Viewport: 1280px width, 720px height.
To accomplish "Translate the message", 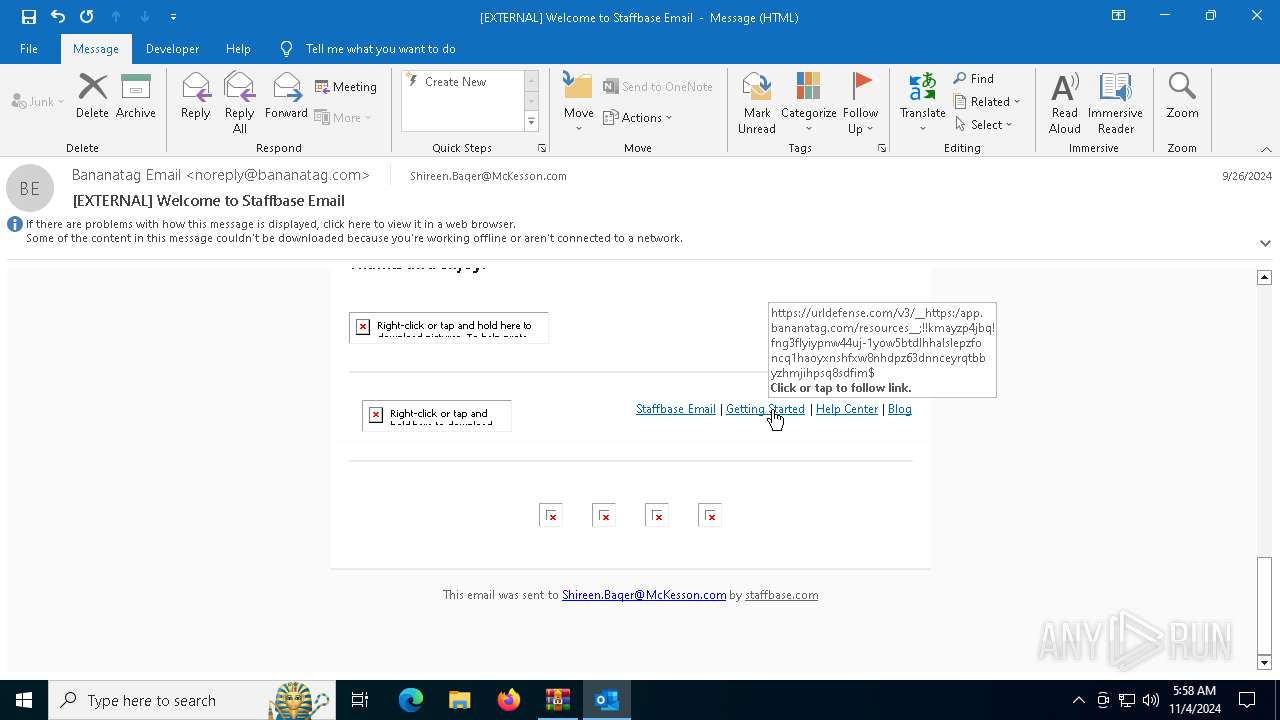I will click(922, 103).
